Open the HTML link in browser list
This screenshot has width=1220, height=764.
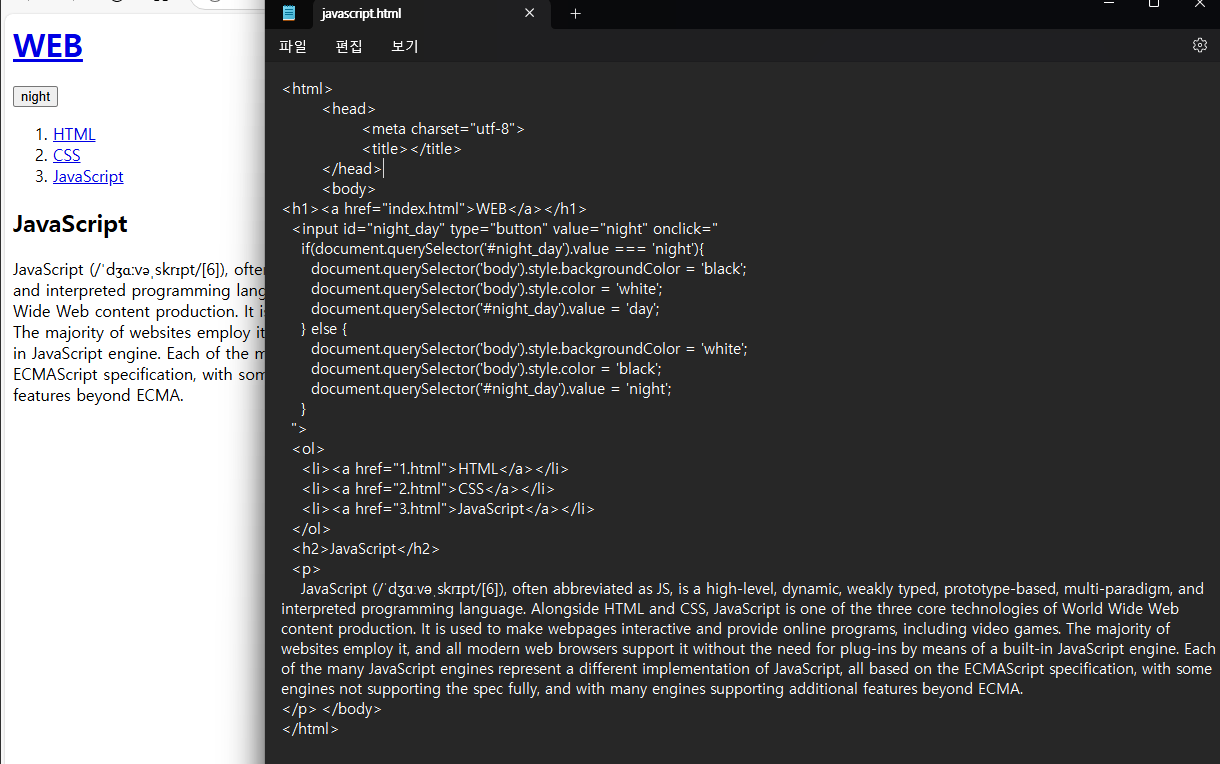(x=74, y=134)
